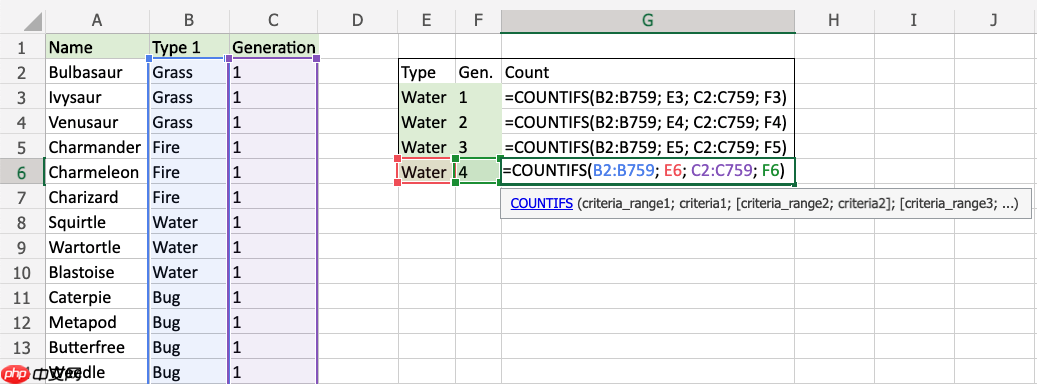
Task: Select the Water cell in E3
Action: point(427,97)
